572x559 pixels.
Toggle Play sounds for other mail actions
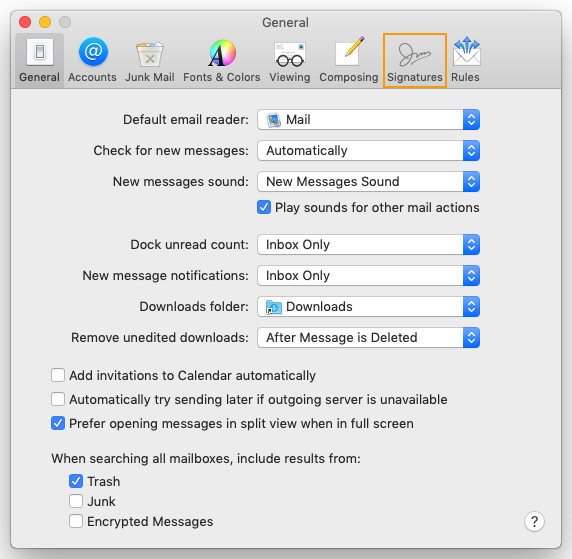coord(264,207)
